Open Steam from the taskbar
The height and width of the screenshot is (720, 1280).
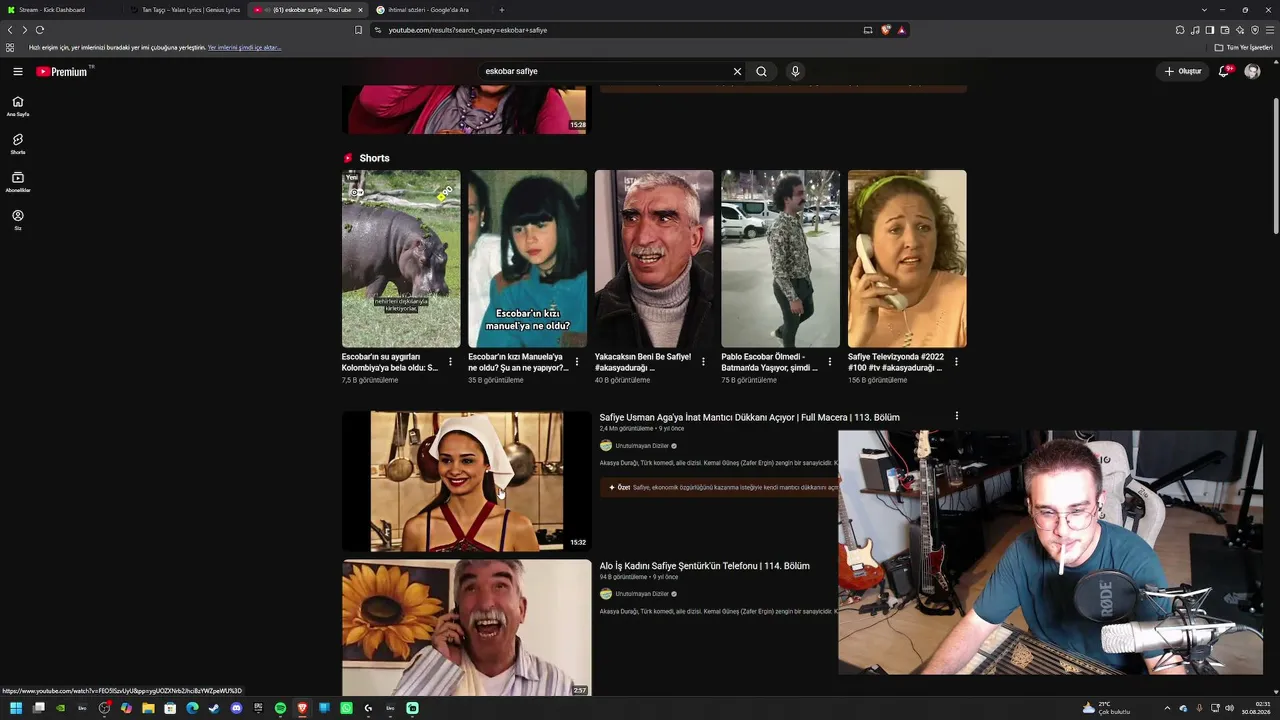[214, 708]
